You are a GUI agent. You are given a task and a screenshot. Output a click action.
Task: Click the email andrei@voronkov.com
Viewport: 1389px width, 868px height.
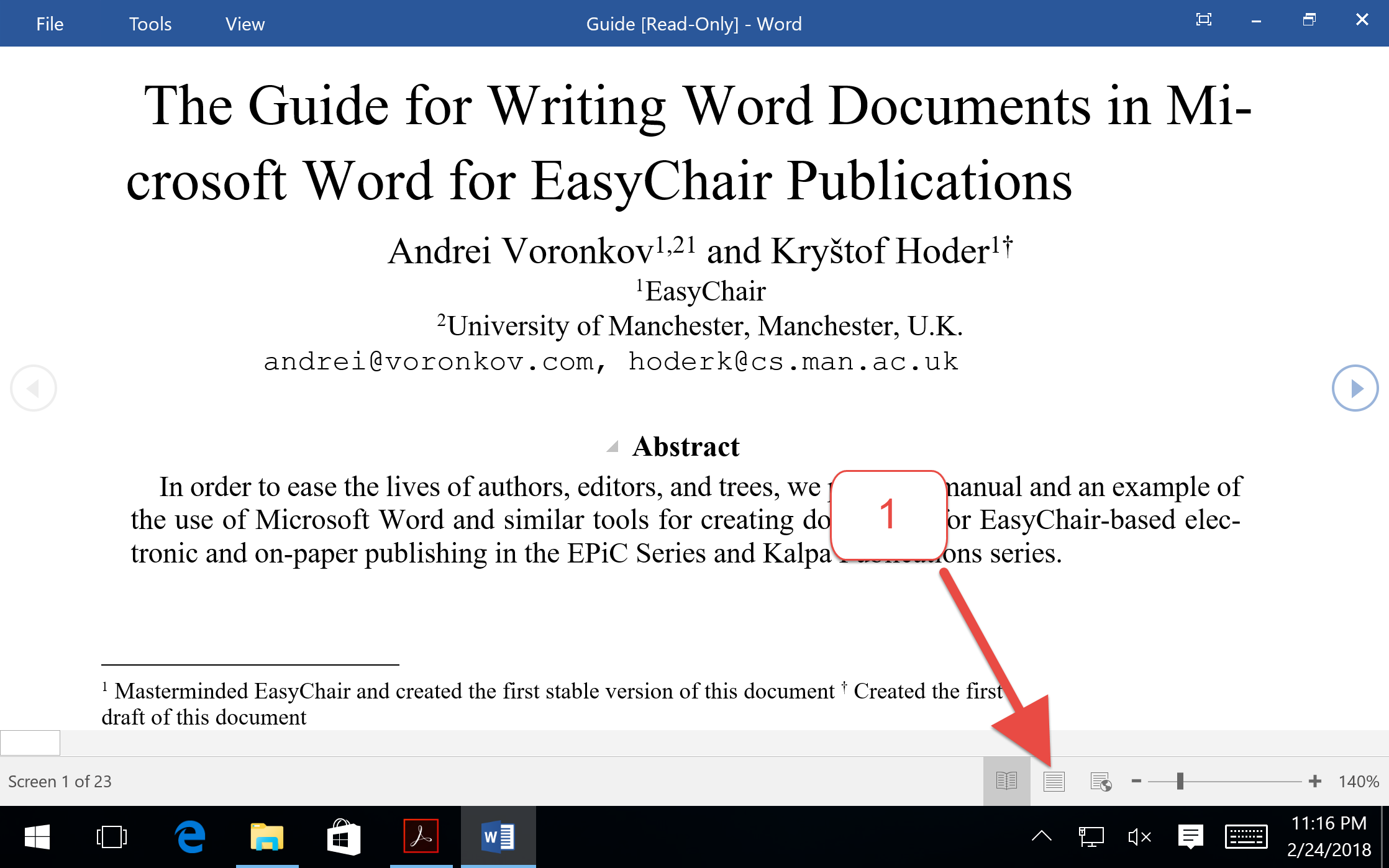point(429,361)
